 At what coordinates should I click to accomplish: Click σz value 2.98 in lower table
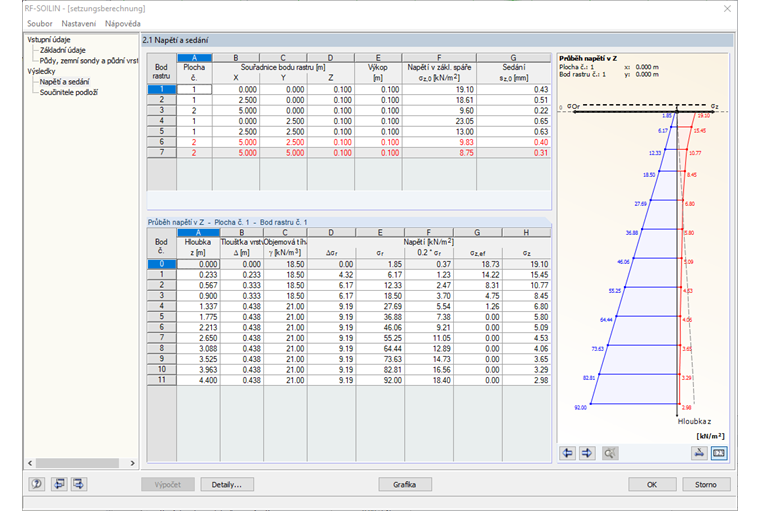pyautogui.click(x=526, y=380)
